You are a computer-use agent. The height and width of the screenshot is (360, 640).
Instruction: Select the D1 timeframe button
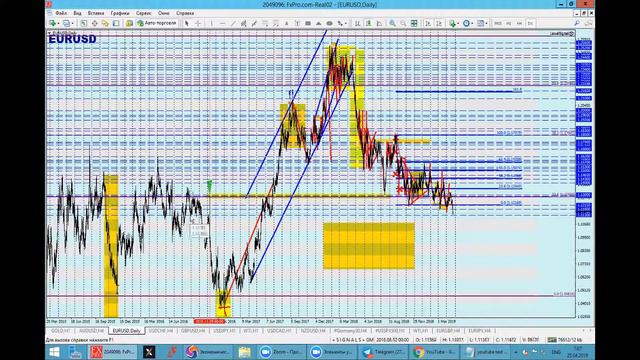click(530, 23)
